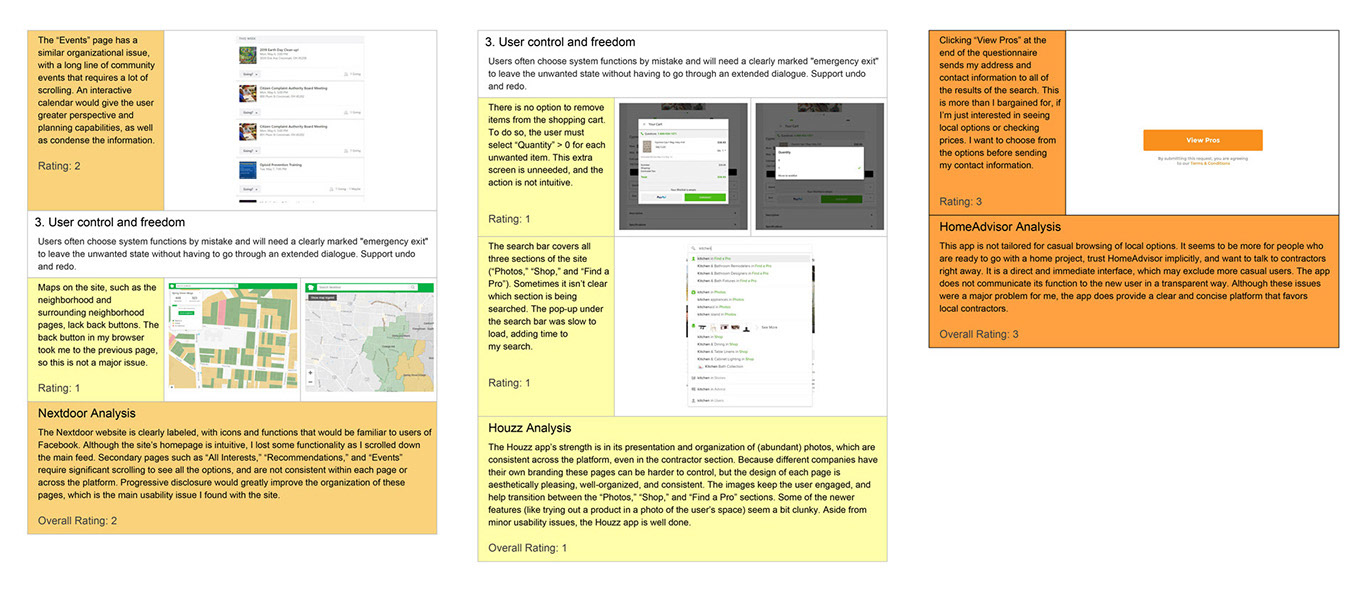Click the 2019 Earth Day Clean-up event thumbnail
This screenshot has height=589, width=1366.
(x=248, y=55)
